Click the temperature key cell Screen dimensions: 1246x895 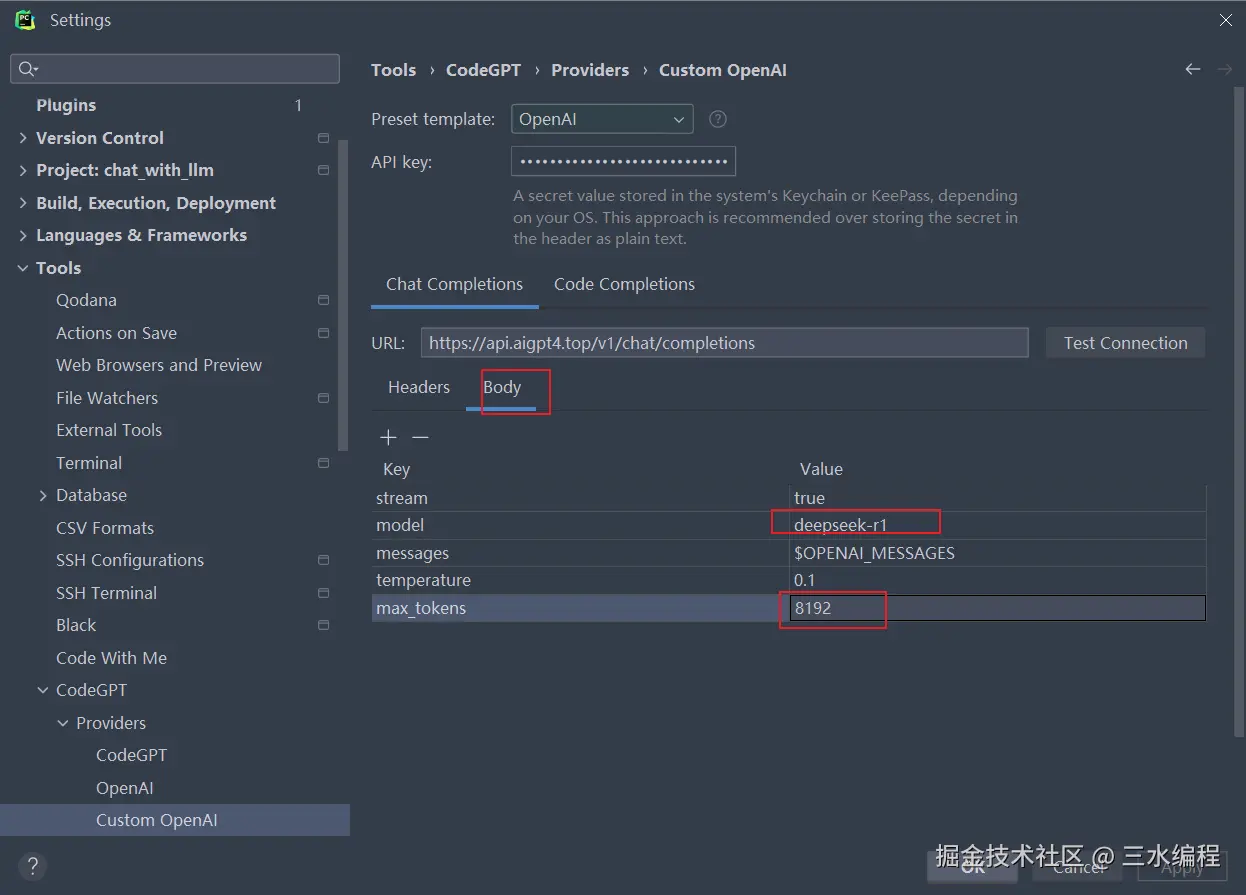580,580
